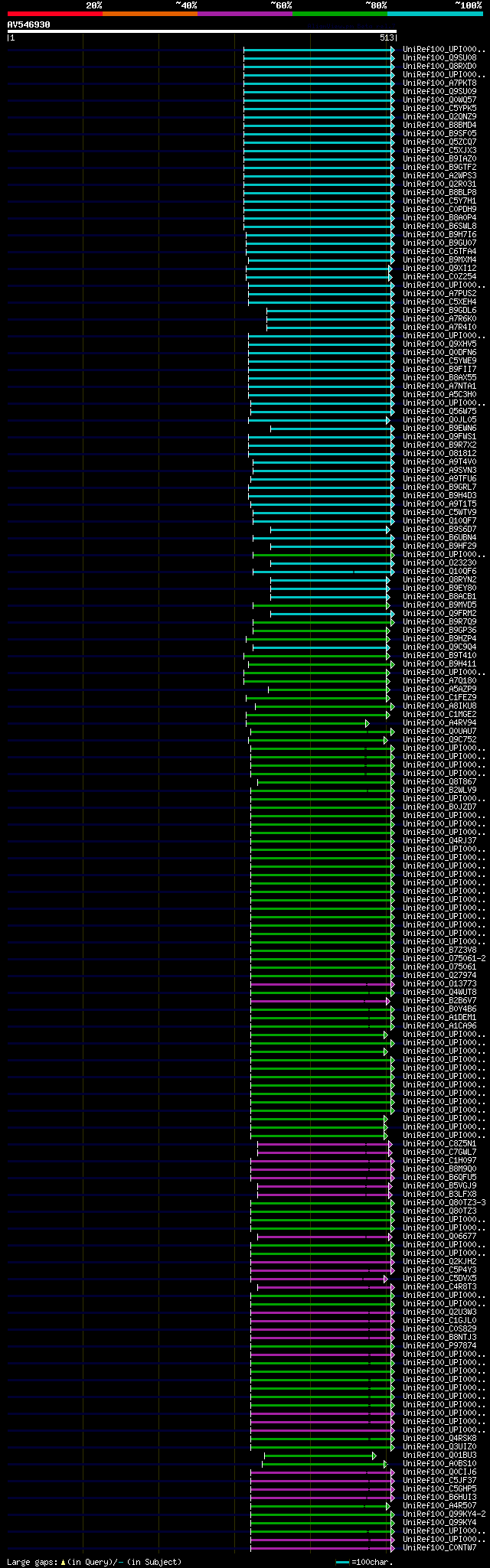Image resolution: width=490 pixels, height=1568 pixels.
Task: Select hit label UniRef100_B9SF05
Action: (x=439, y=134)
